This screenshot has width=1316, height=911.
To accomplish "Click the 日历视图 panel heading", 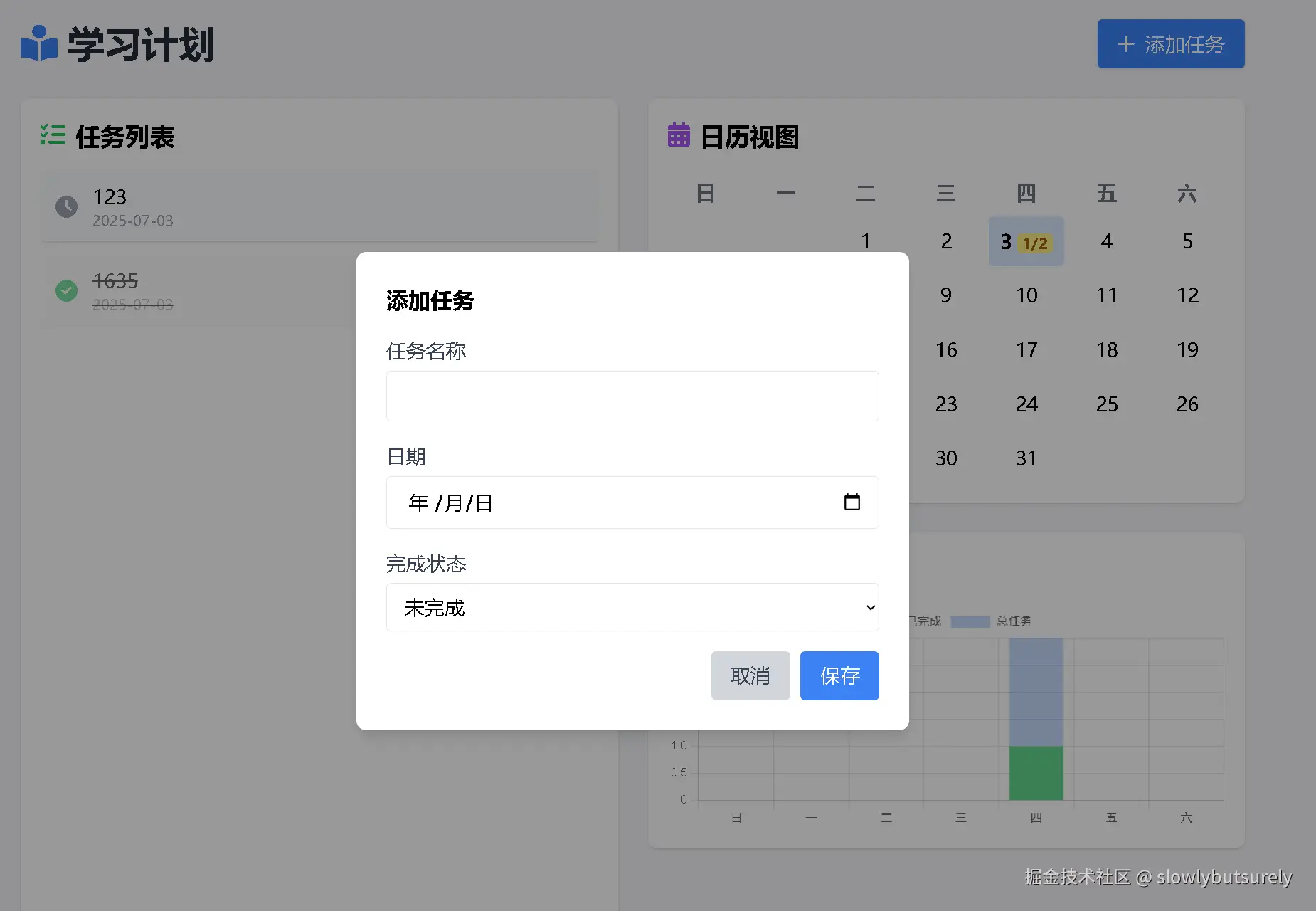I will tap(750, 137).
